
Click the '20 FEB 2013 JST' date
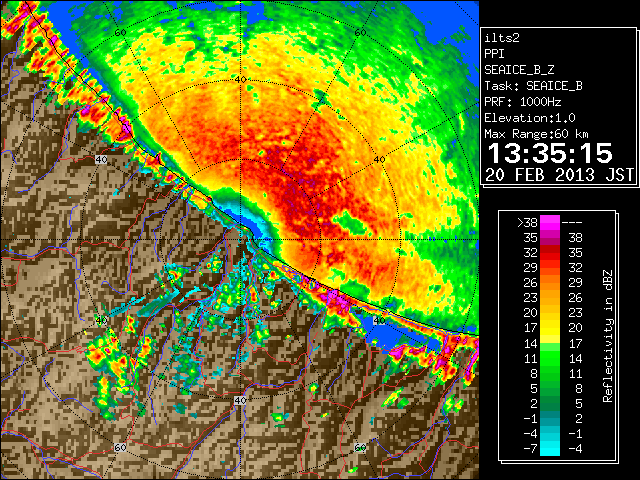(x=559, y=175)
